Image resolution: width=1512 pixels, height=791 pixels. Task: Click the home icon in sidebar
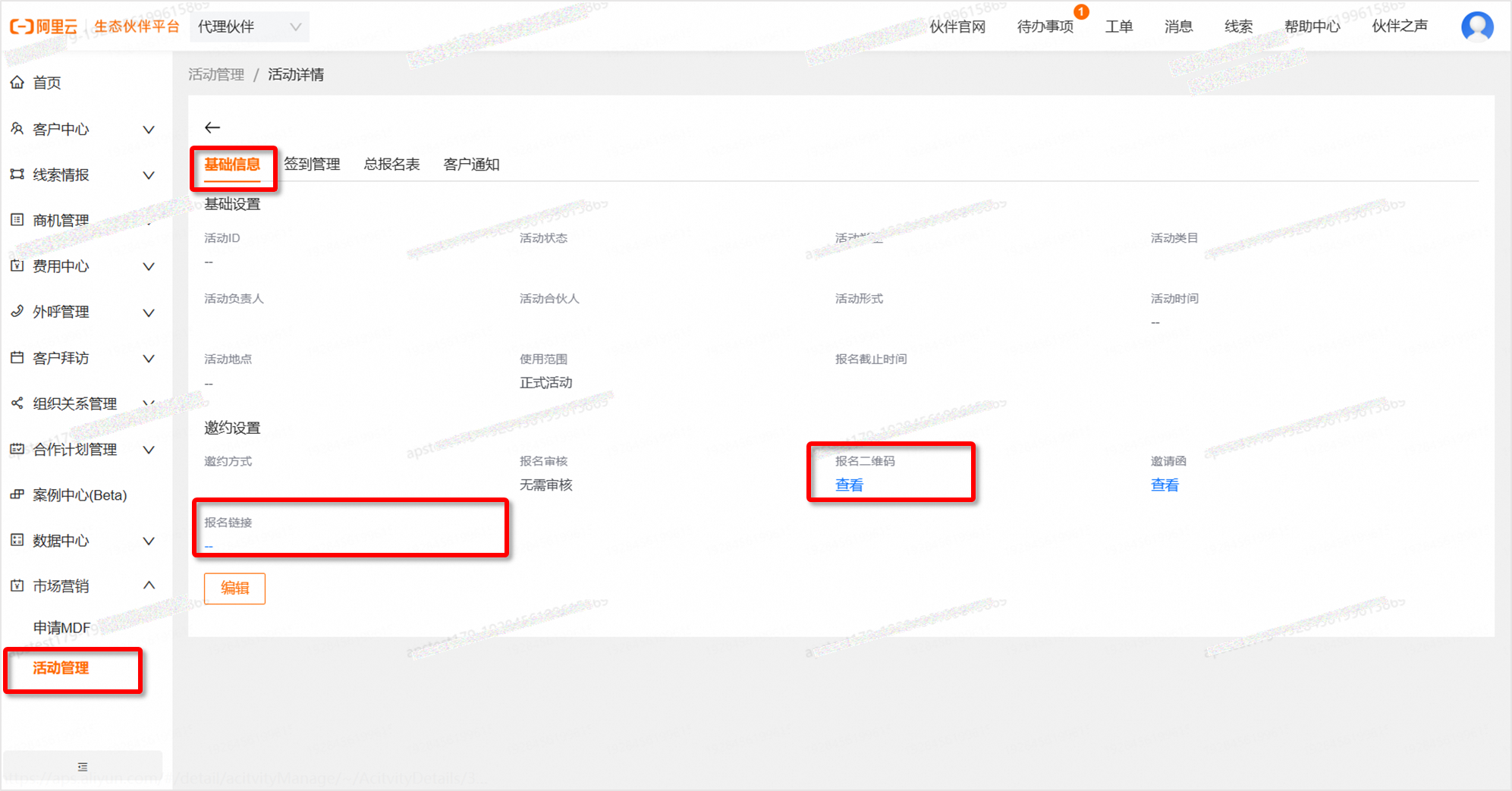point(17,83)
